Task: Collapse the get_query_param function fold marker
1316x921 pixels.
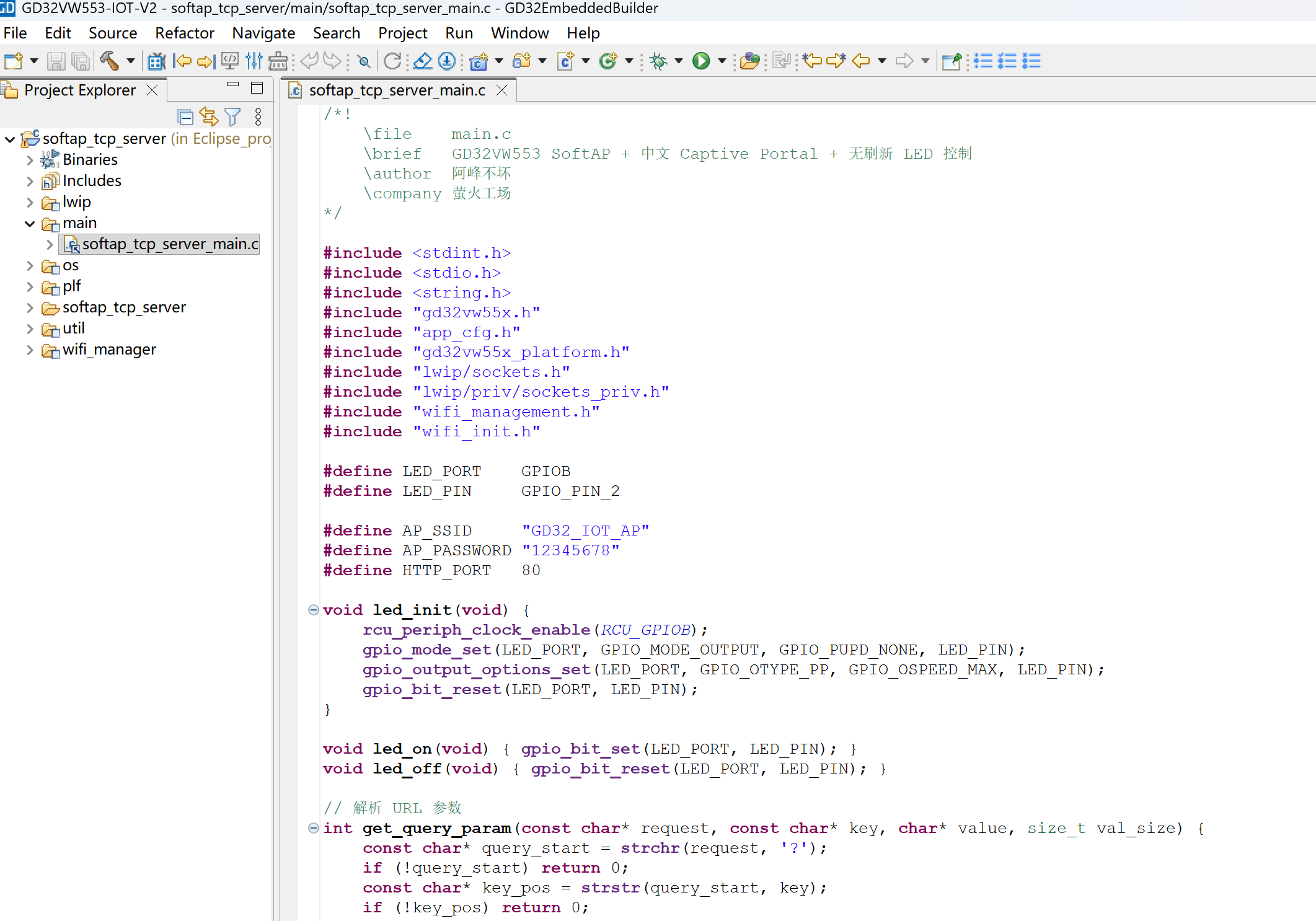Action: pyautogui.click(x=314, y=828)
